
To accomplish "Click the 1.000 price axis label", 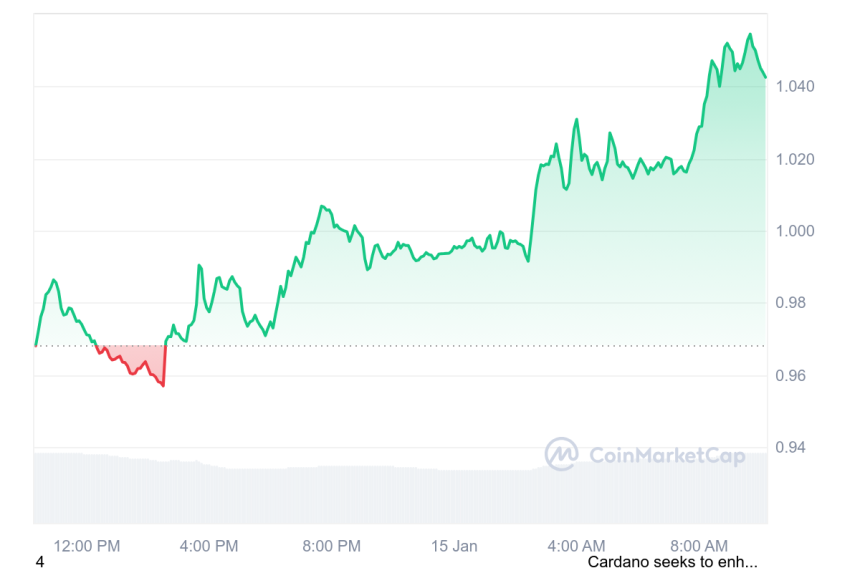I will pos(794,231).
